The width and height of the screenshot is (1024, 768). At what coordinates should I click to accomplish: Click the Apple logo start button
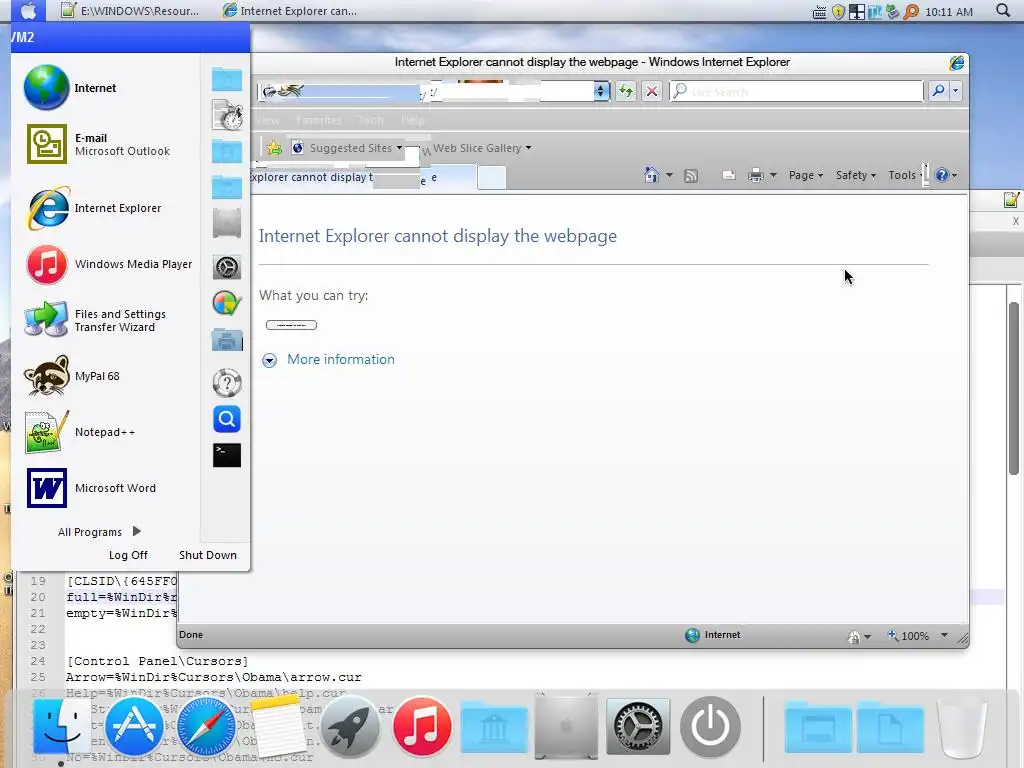pos(28,10)
